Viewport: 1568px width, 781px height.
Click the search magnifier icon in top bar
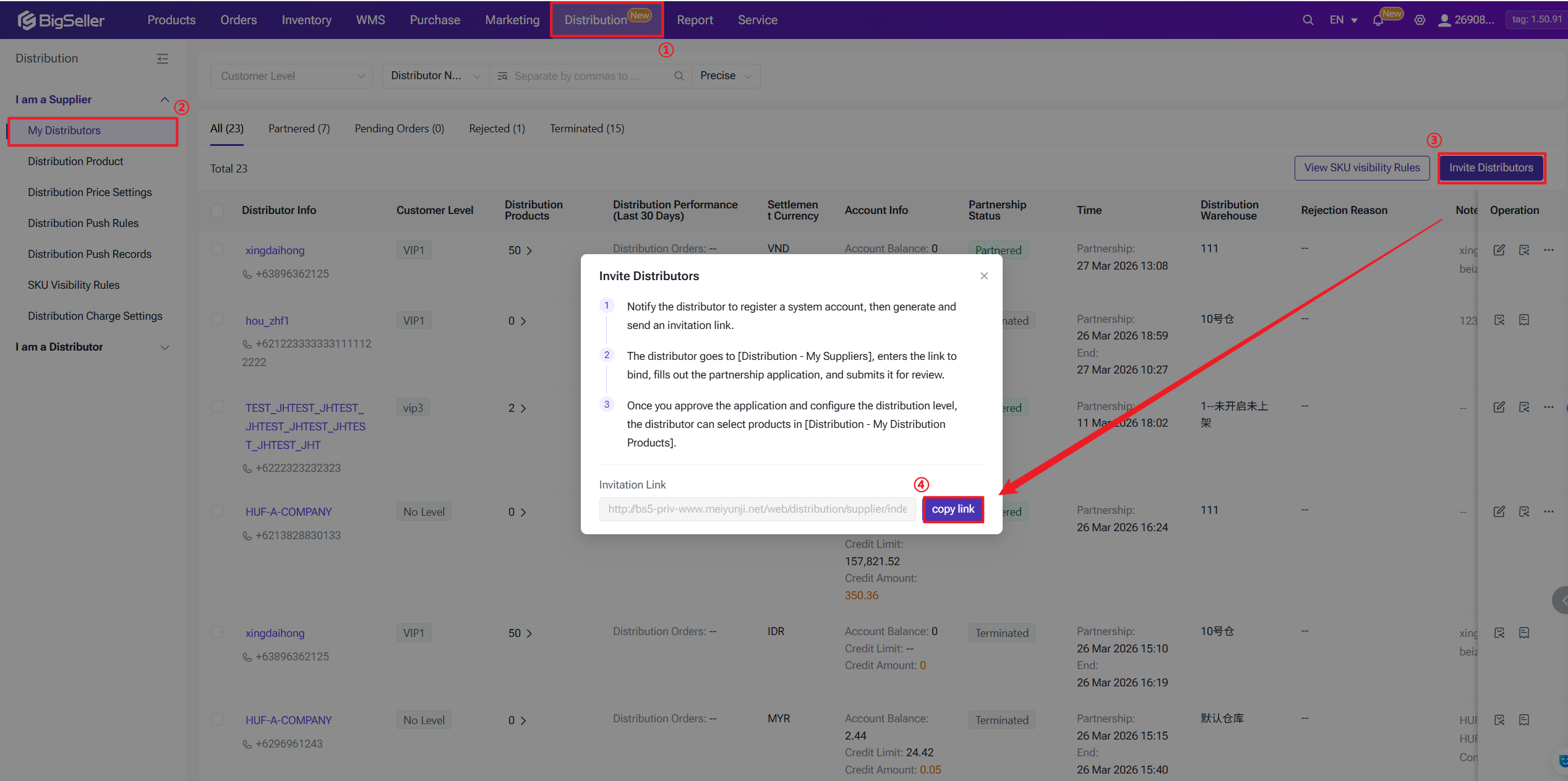pos(1308,20)
